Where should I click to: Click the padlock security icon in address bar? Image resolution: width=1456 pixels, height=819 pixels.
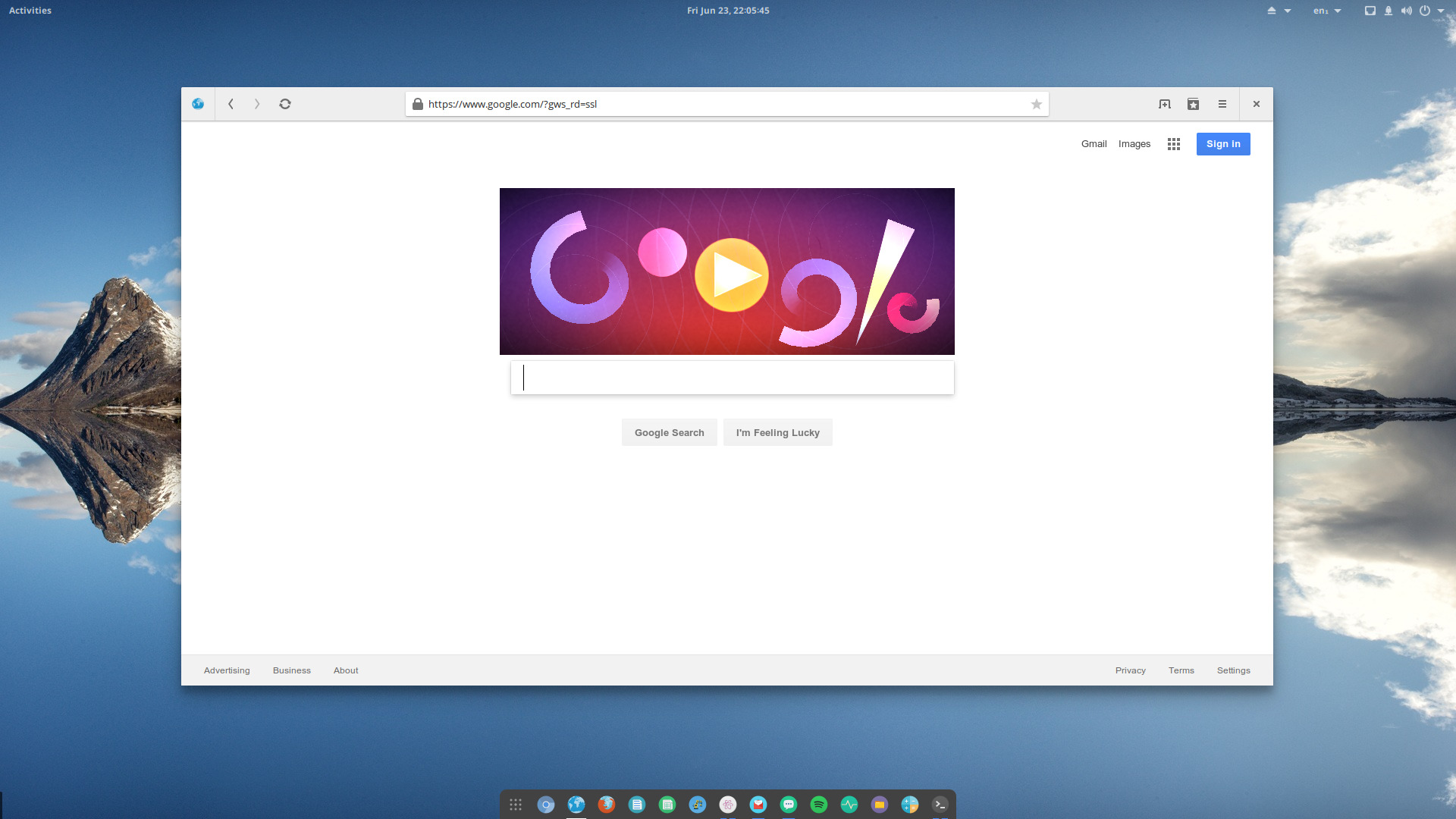tap(417, 104)
